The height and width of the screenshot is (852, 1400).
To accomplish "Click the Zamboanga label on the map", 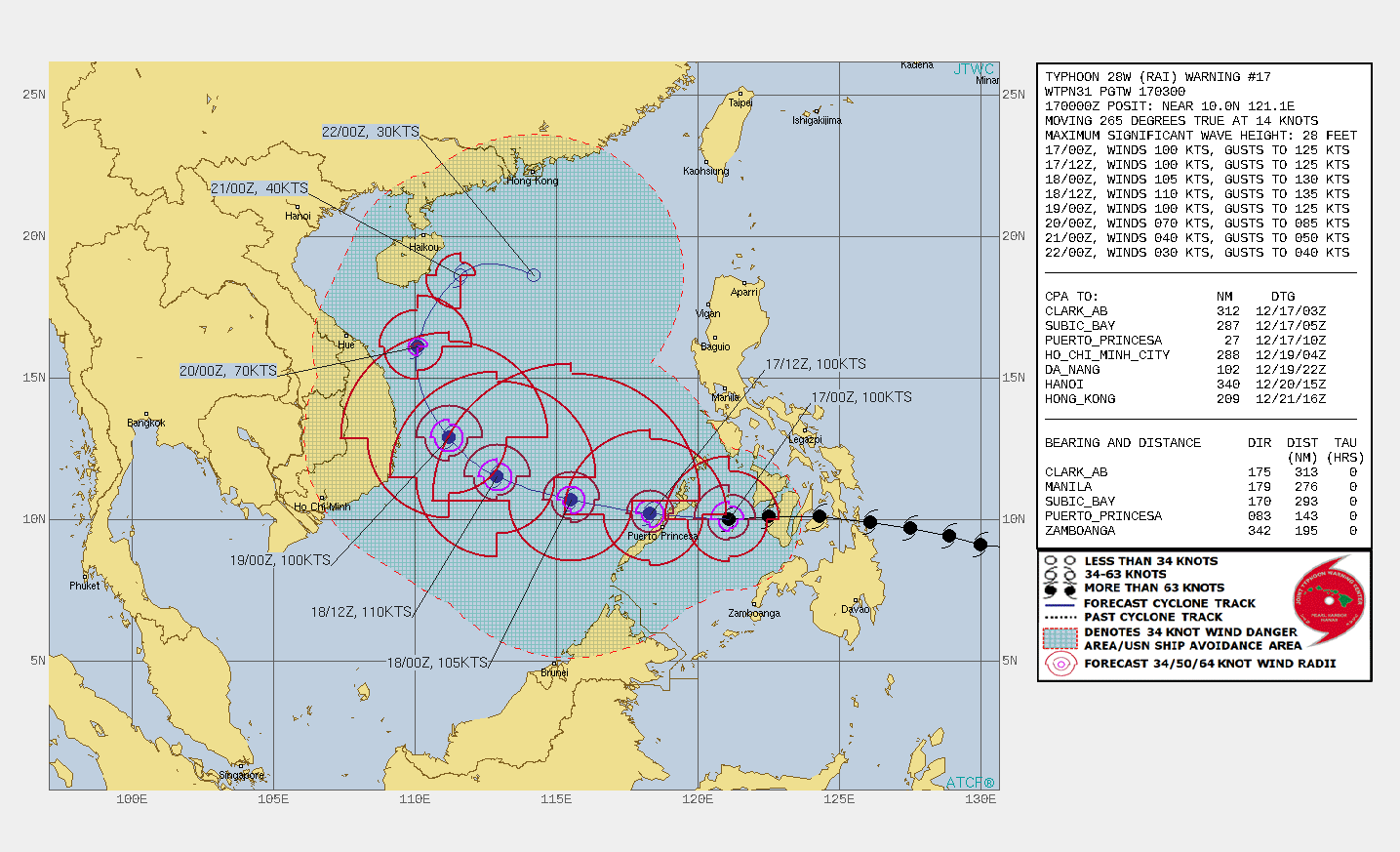I will point(754,613).
